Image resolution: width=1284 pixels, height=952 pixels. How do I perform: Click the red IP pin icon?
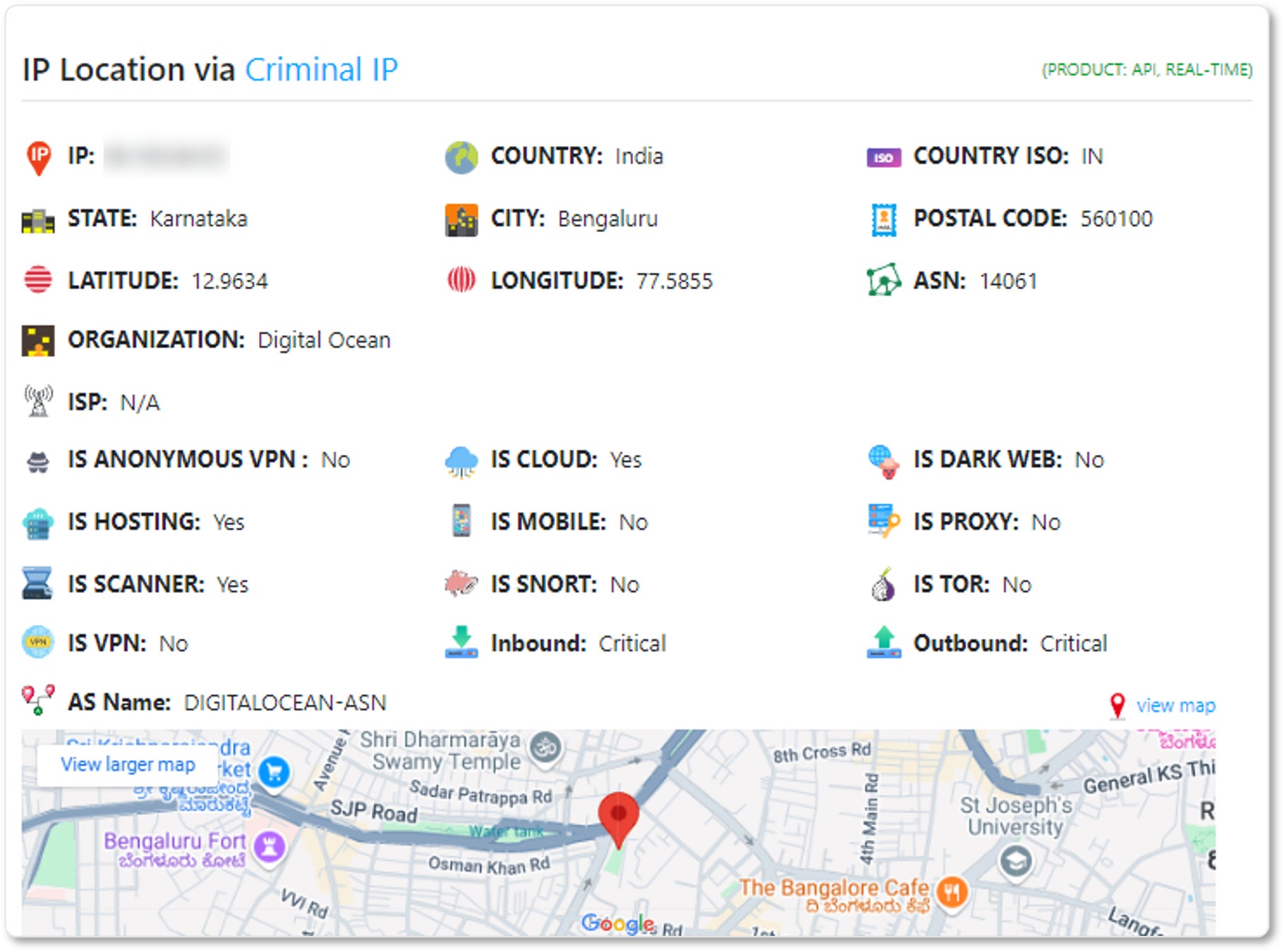pos(39,158)
